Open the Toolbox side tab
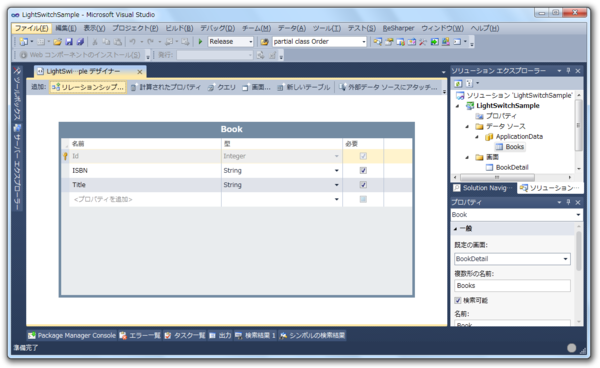600x368 pixels. pyautogui.click(x=17, y=94)
